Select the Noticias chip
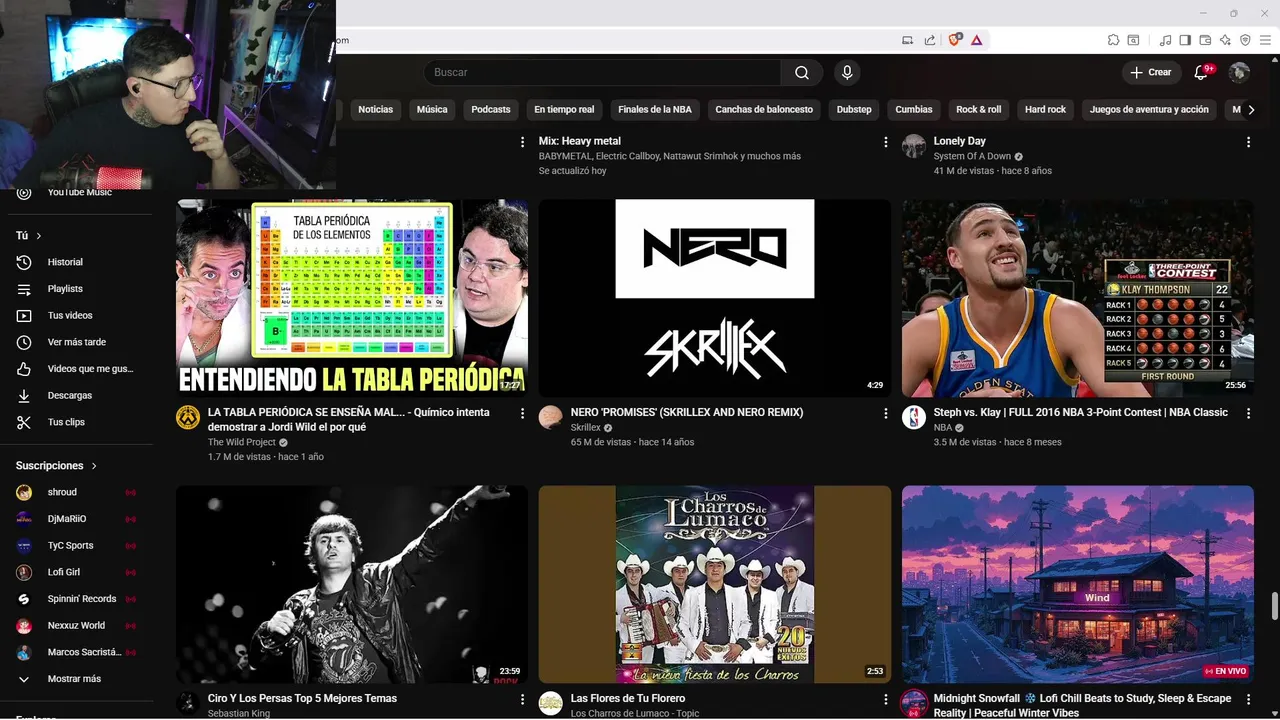The height and width of the screenshot is (720, 1280). (x=376, y=110)
